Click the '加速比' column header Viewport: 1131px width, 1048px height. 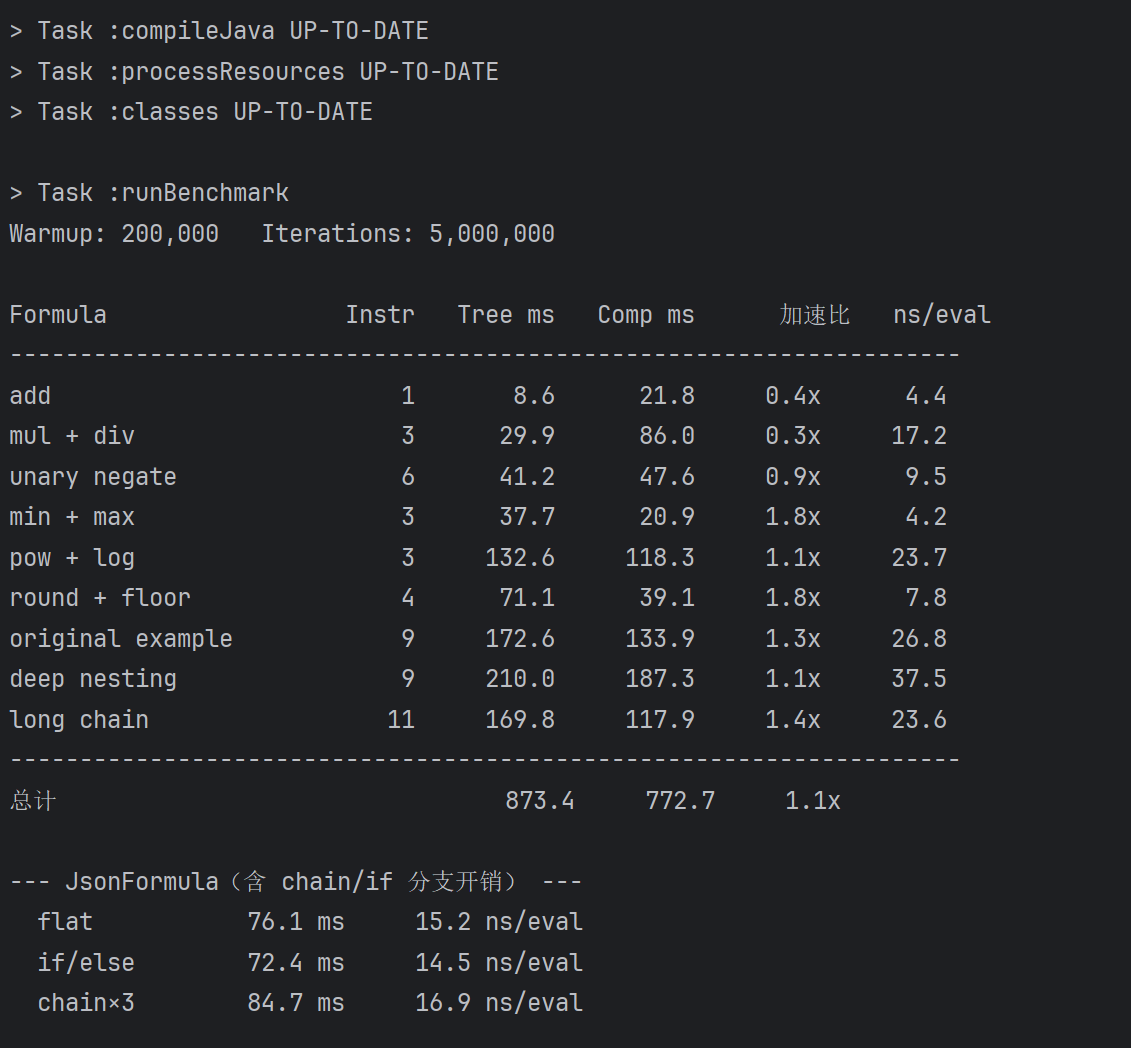(x=814, y=315)
